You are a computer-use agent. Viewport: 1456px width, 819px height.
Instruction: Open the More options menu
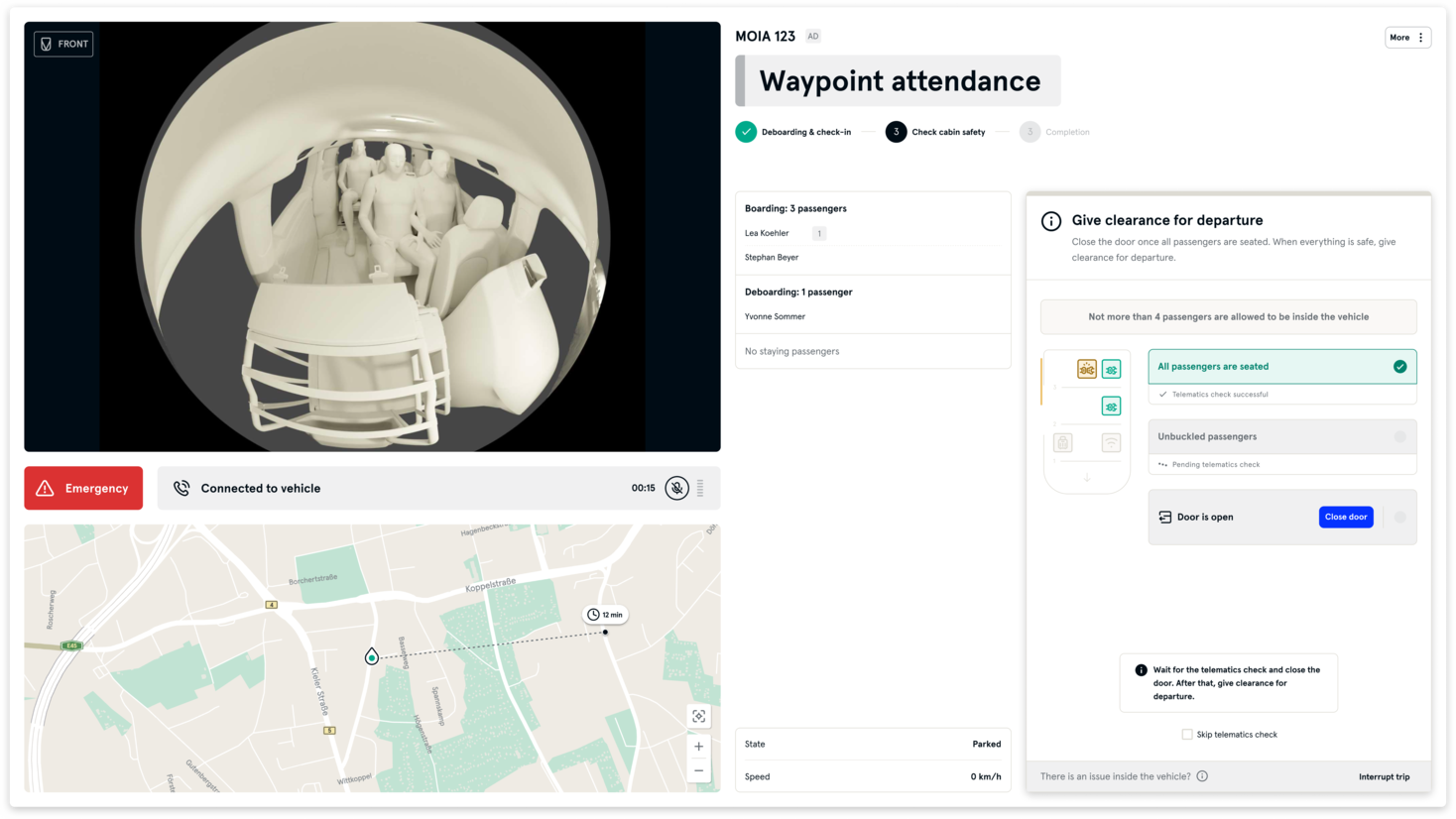pos(1407,37)
